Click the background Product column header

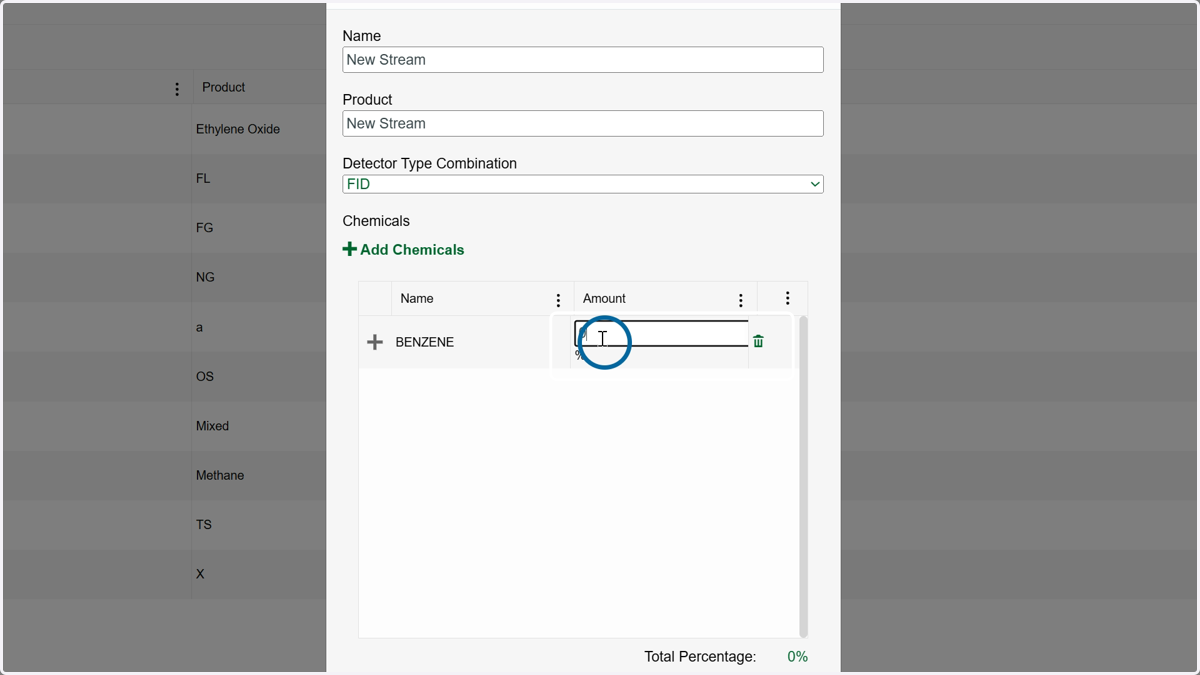(224, 87)
